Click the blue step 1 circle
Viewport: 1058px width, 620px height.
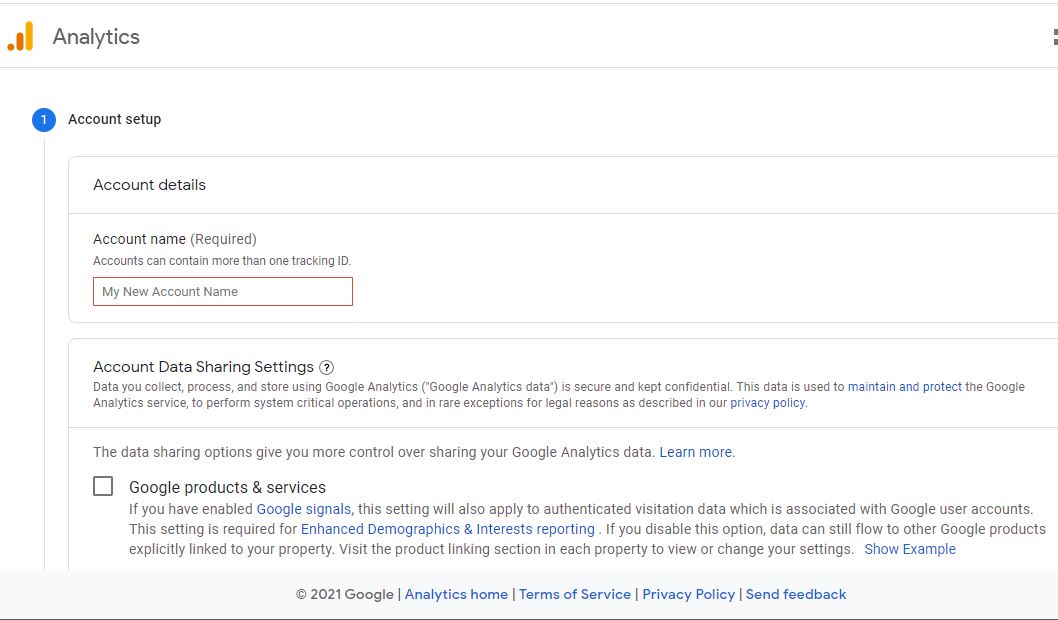44,120
